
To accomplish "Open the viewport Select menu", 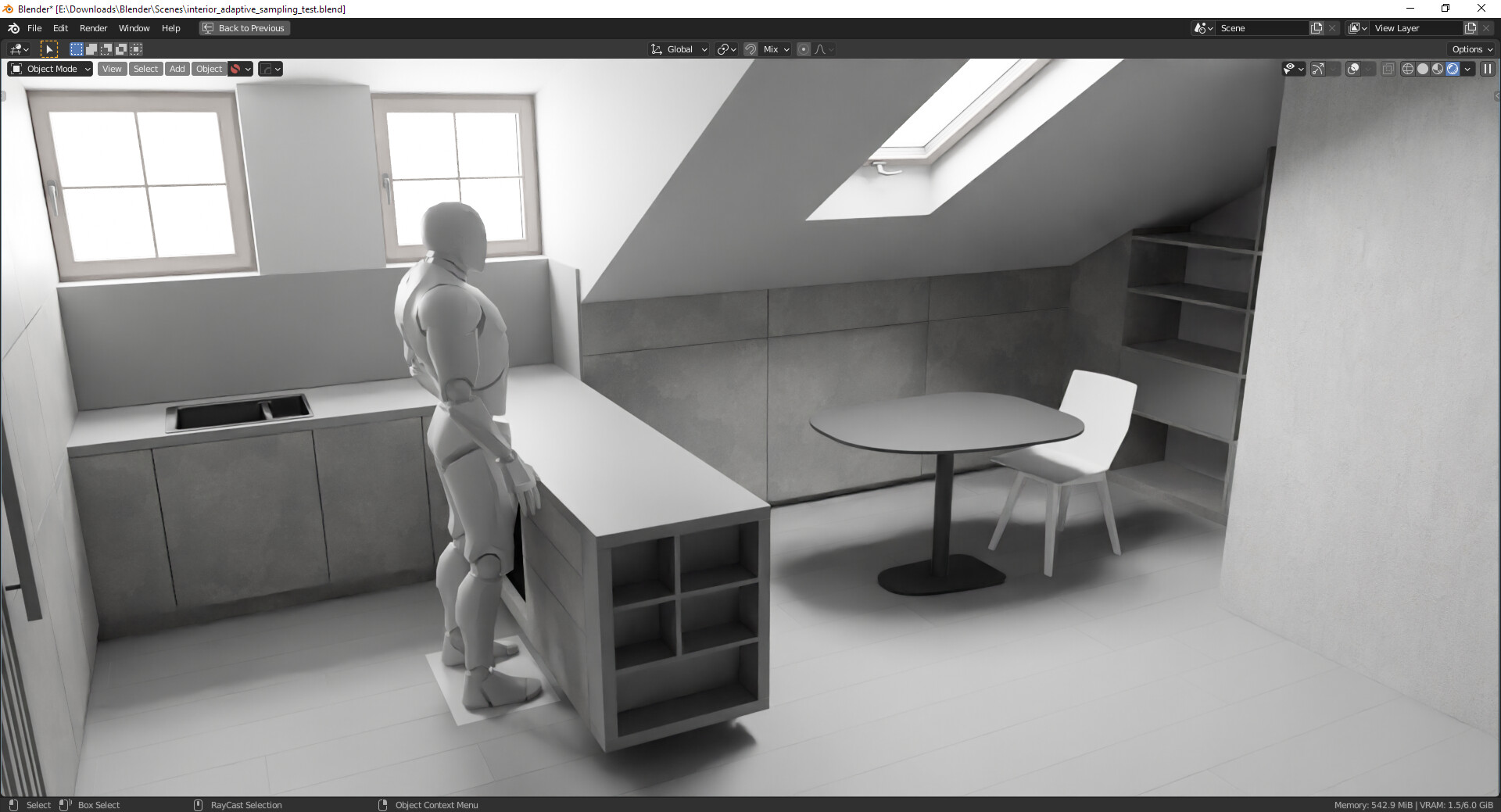I will click(x=145, y=69).
